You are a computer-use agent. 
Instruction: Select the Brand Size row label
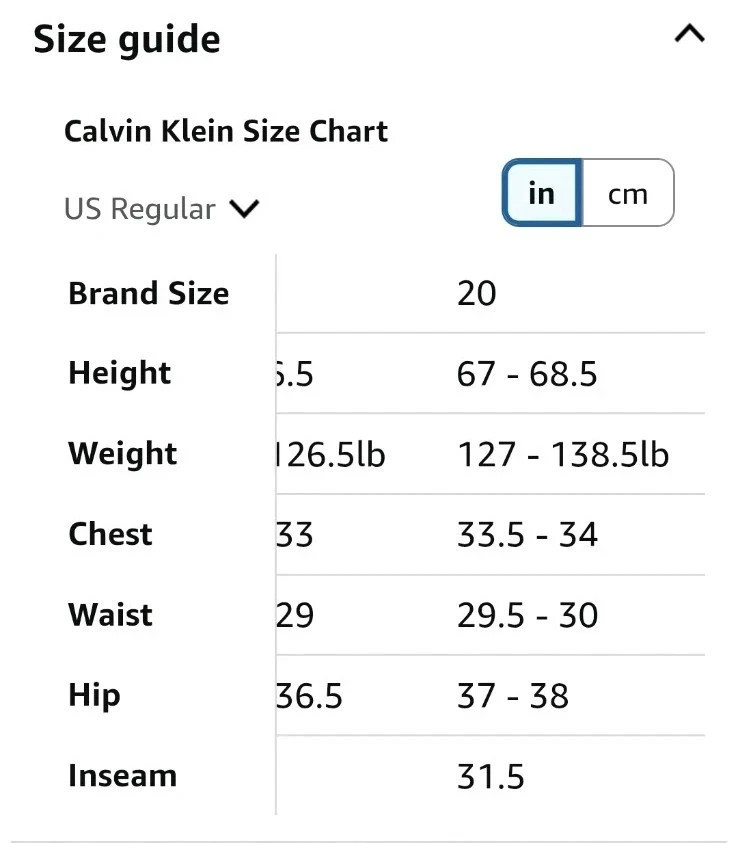pyautogui.click(x=148, y=294)
